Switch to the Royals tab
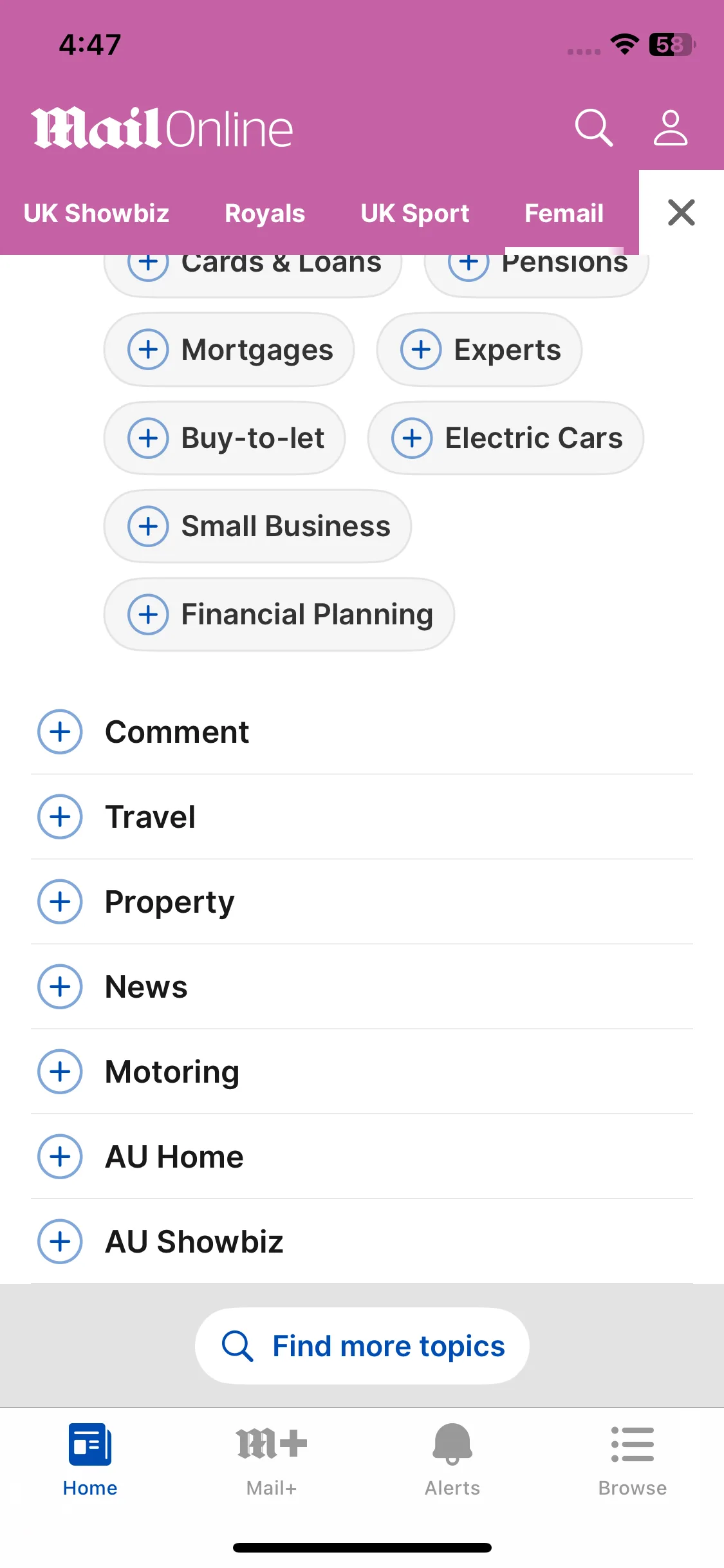The height and width of the screenshot is (1568, 724). [265, 213]
